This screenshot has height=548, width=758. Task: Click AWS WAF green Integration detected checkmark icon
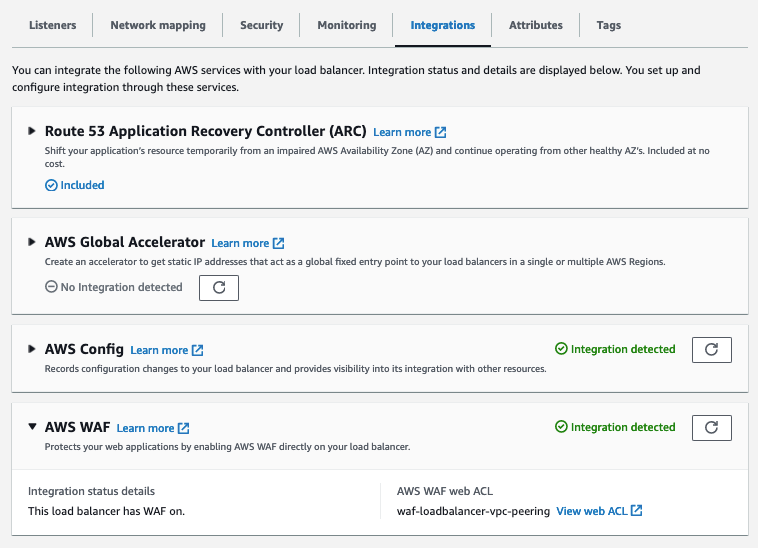tap(561, 427)
